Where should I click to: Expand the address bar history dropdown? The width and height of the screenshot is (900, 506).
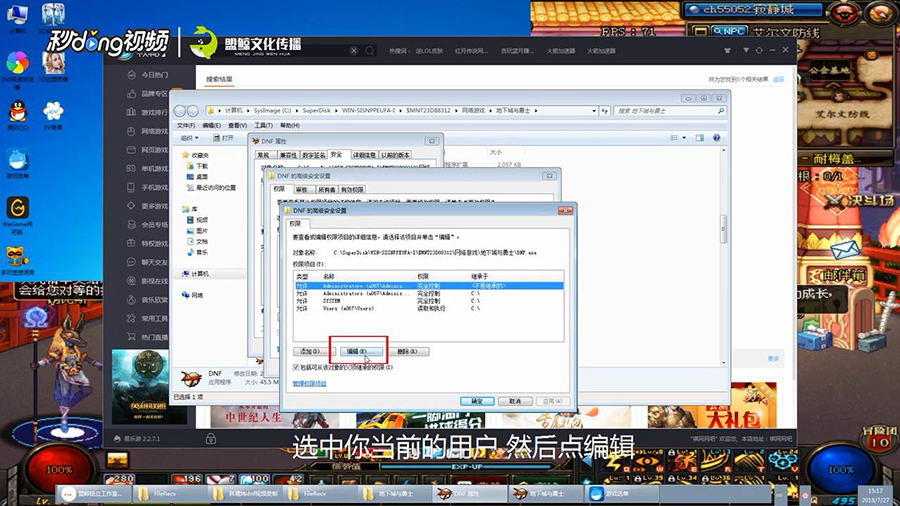pos(594,111)
